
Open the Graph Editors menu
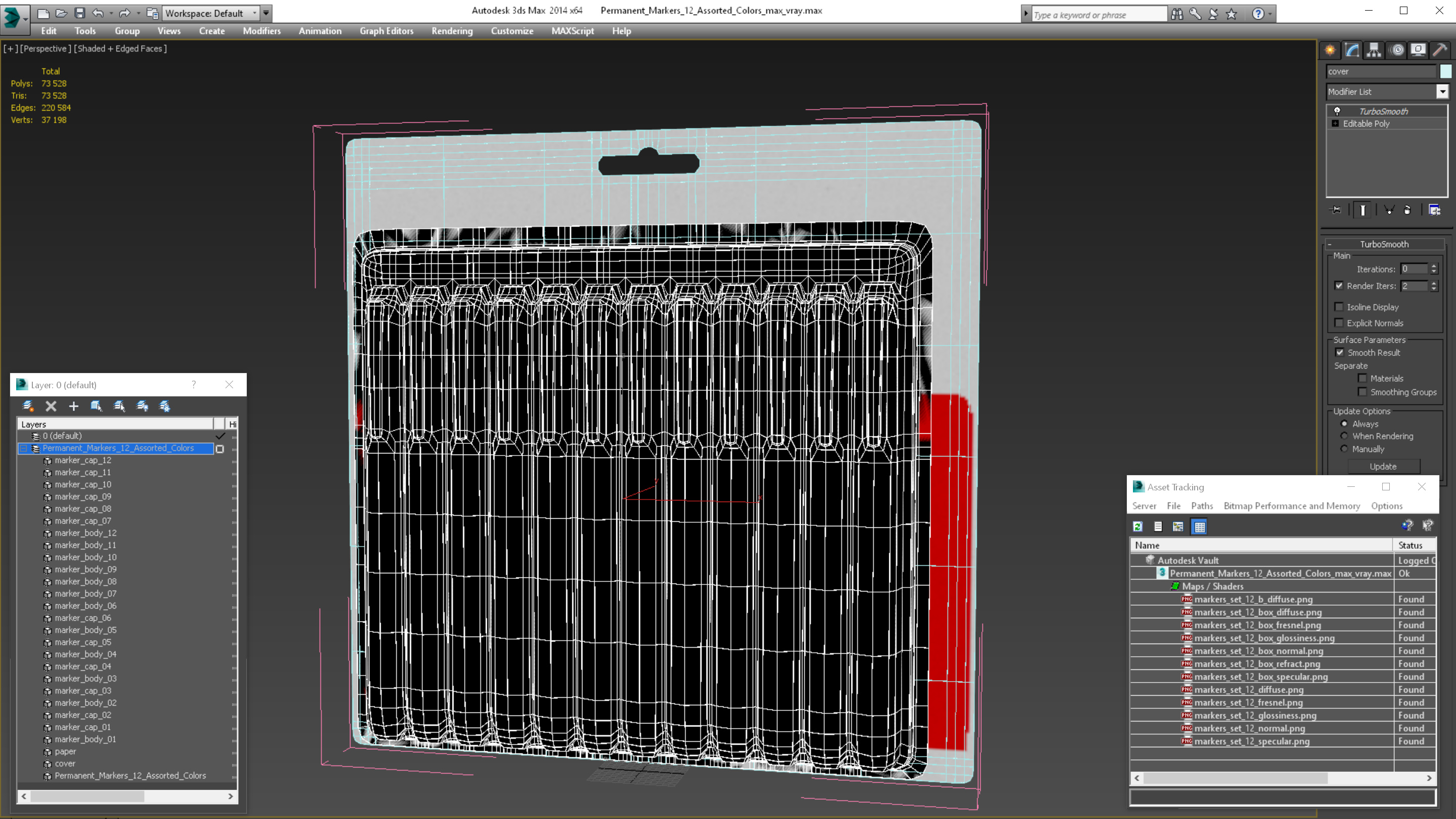(387, 31)
